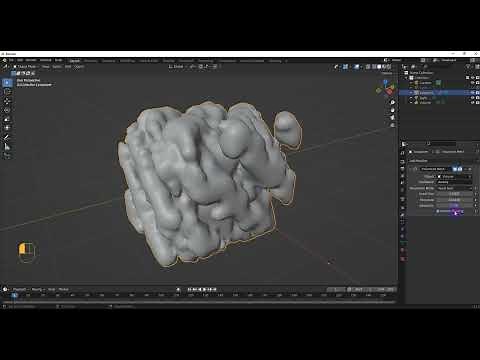Toggle the smooth shading checkbox in modifier
480x360 pixels.
click(x=438, y=211)
